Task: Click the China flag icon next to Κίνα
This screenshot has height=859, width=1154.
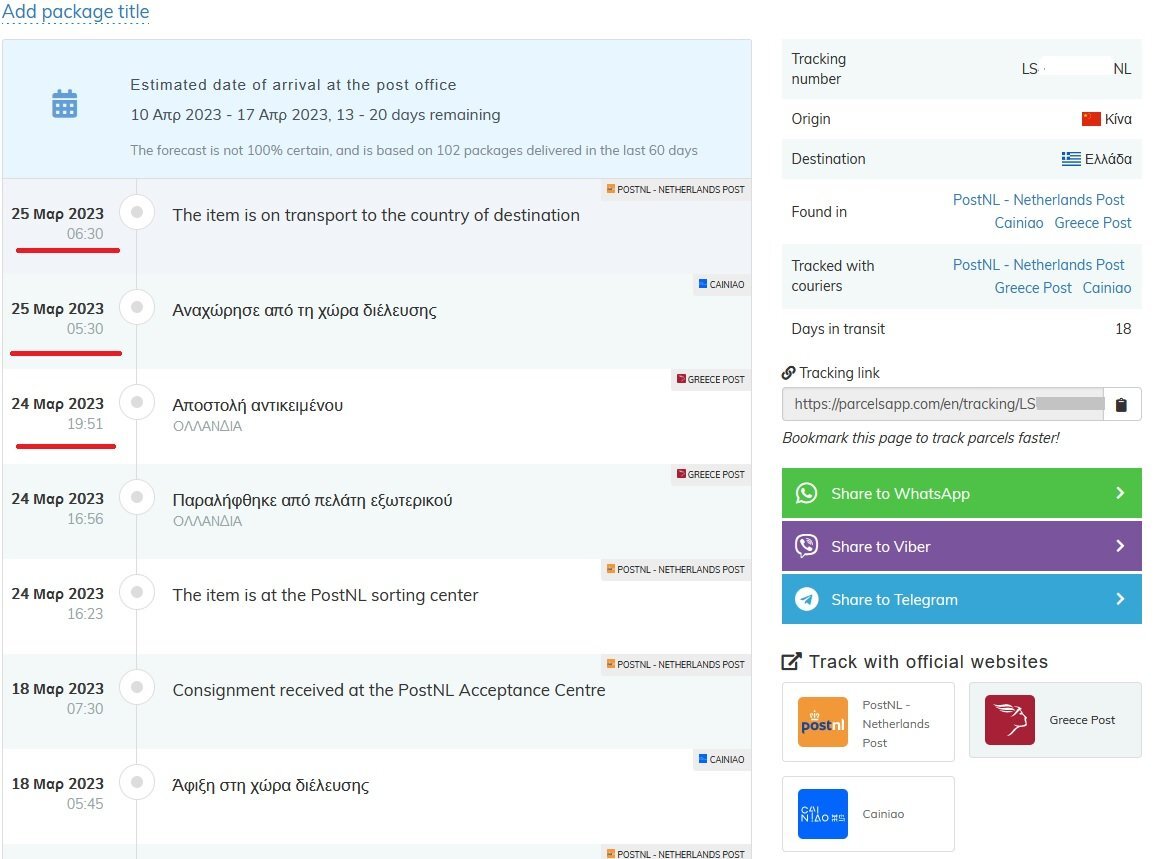Action: coord(1091,119)
